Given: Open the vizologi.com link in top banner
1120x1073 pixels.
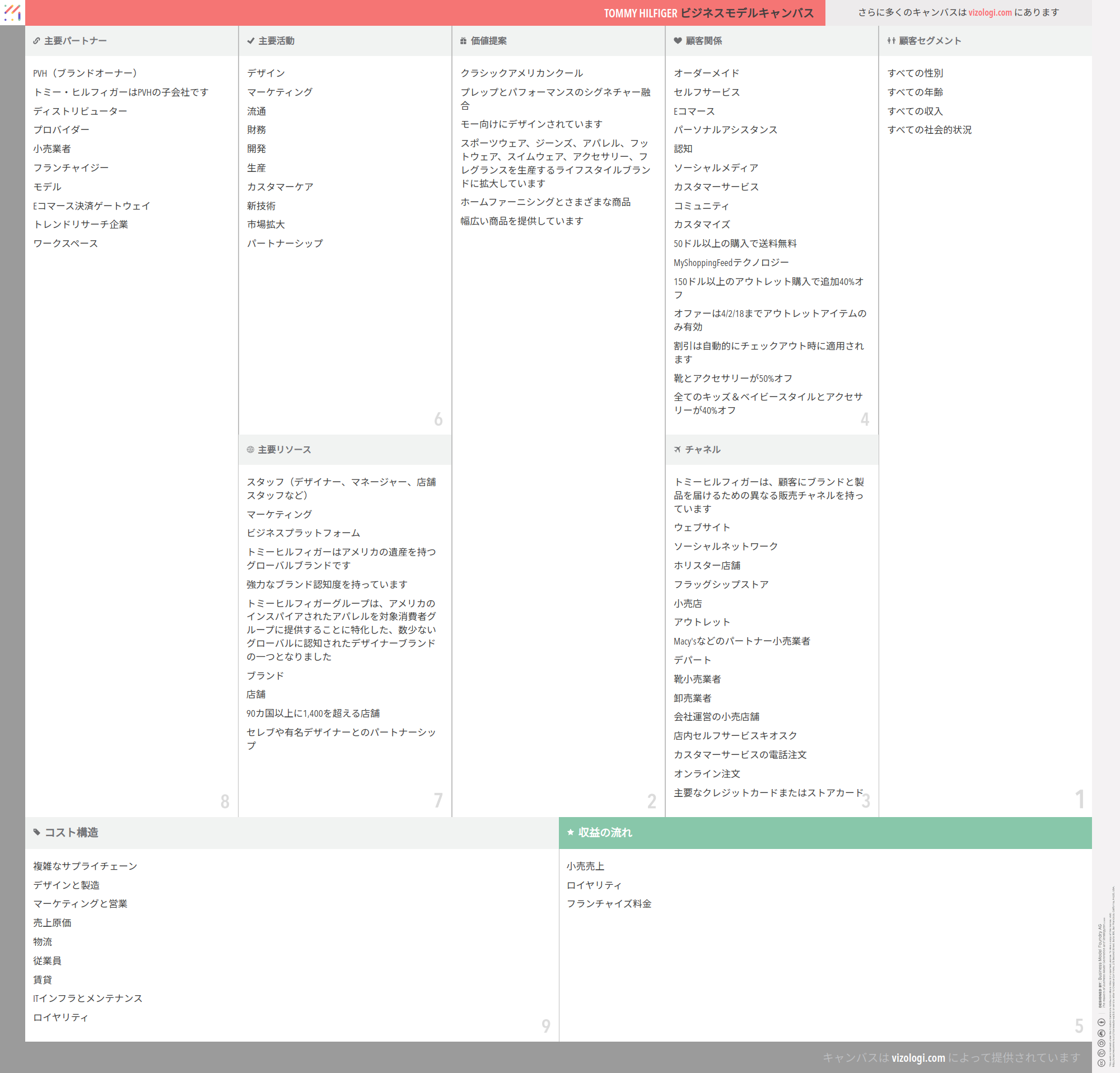Looking at the screenshot, I should (990, 12).
